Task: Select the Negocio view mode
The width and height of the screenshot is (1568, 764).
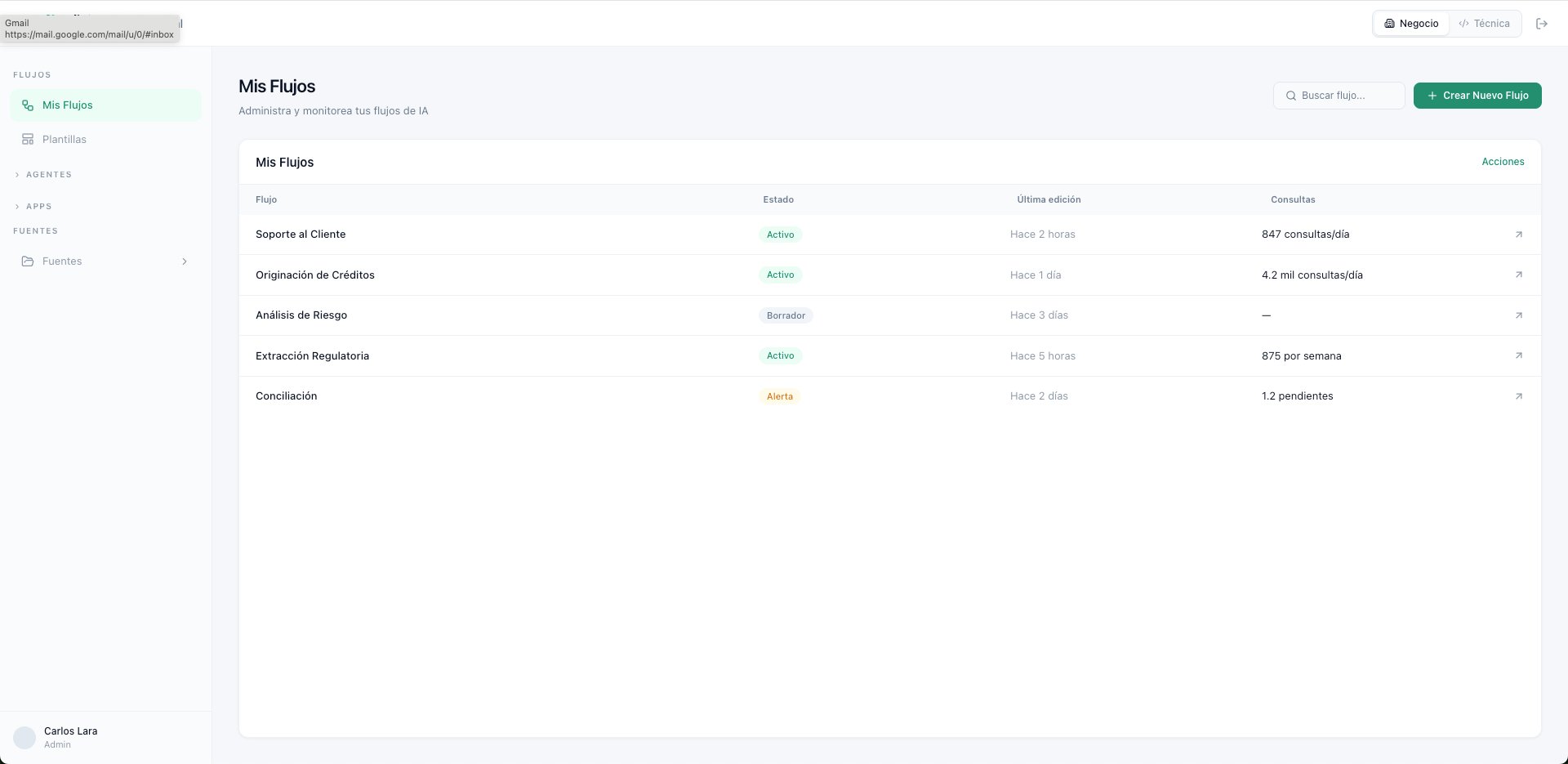Action: pyautogui.click(x=1411, y=24)
